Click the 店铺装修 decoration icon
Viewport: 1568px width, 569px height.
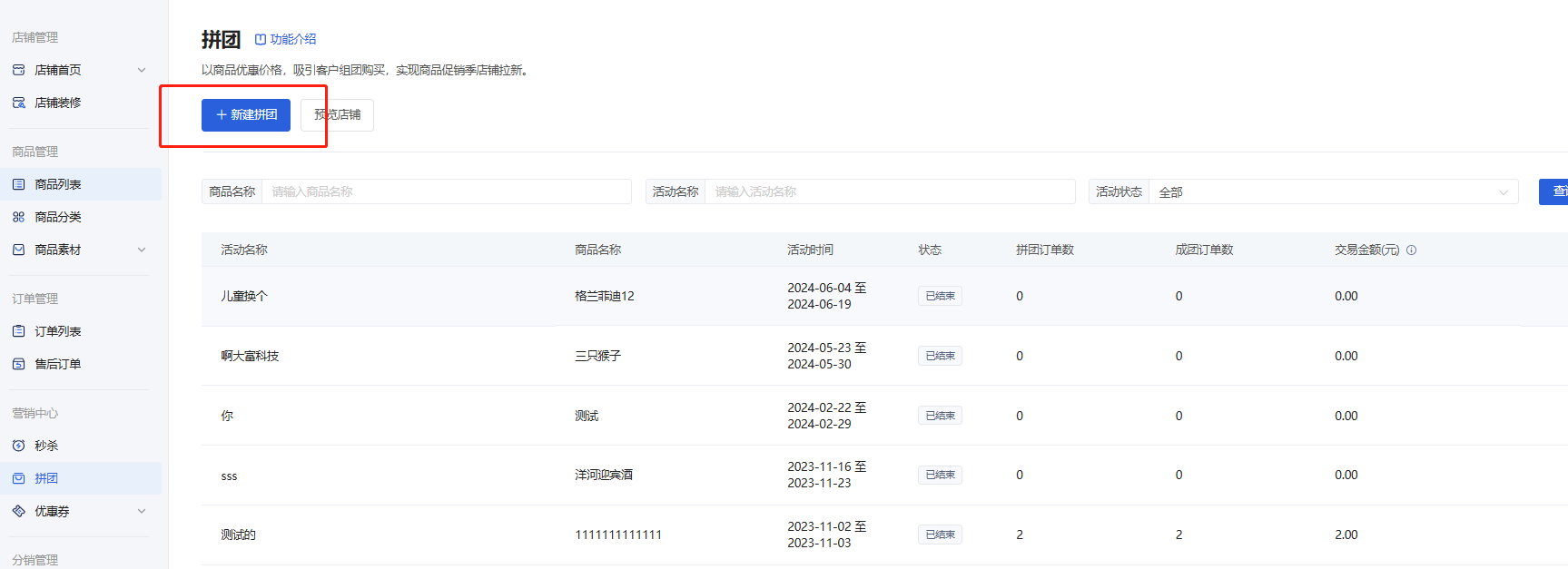(x=18, y=103)
